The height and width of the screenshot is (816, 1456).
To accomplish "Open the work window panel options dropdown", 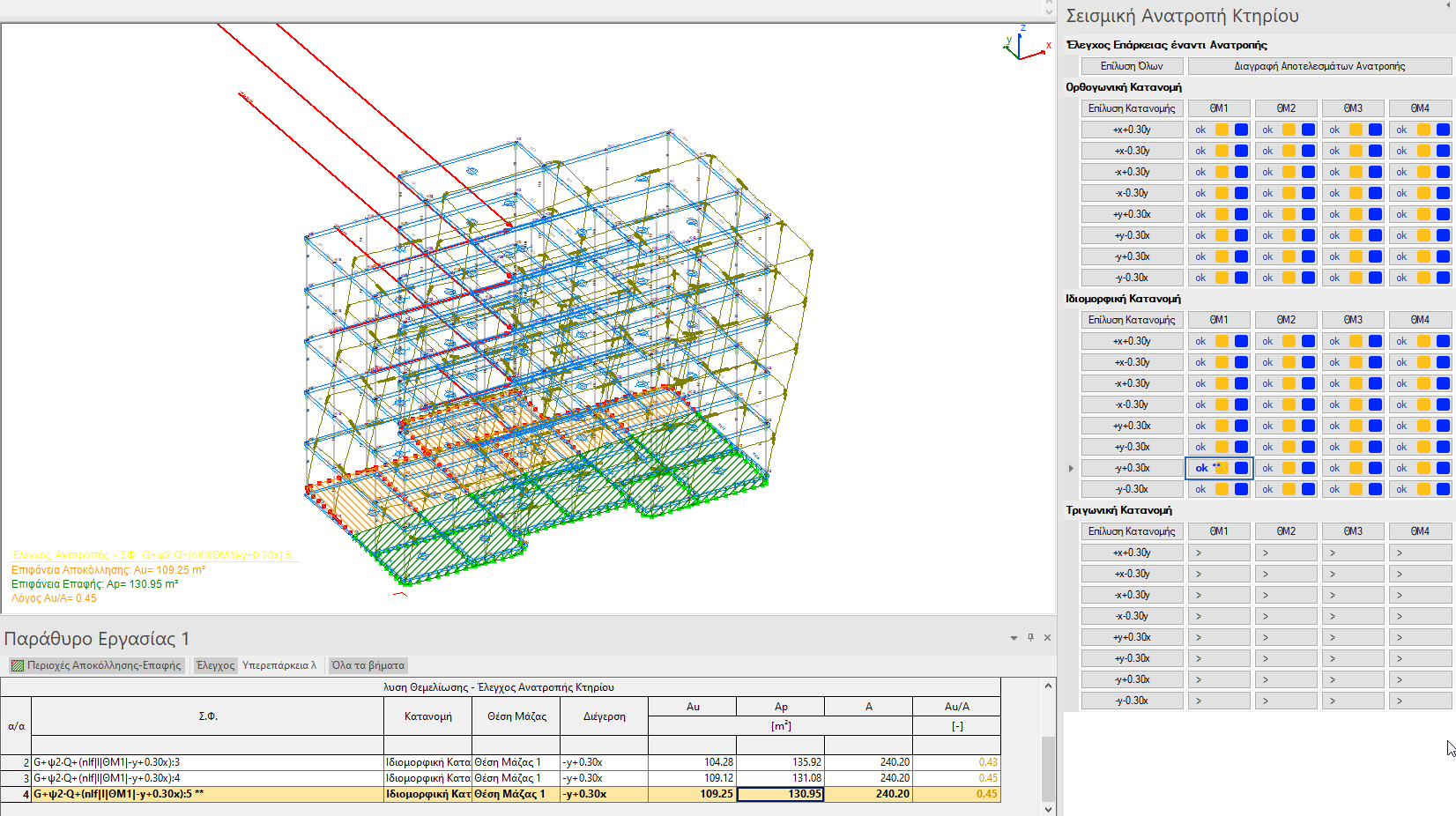I will click(1014, 637).
